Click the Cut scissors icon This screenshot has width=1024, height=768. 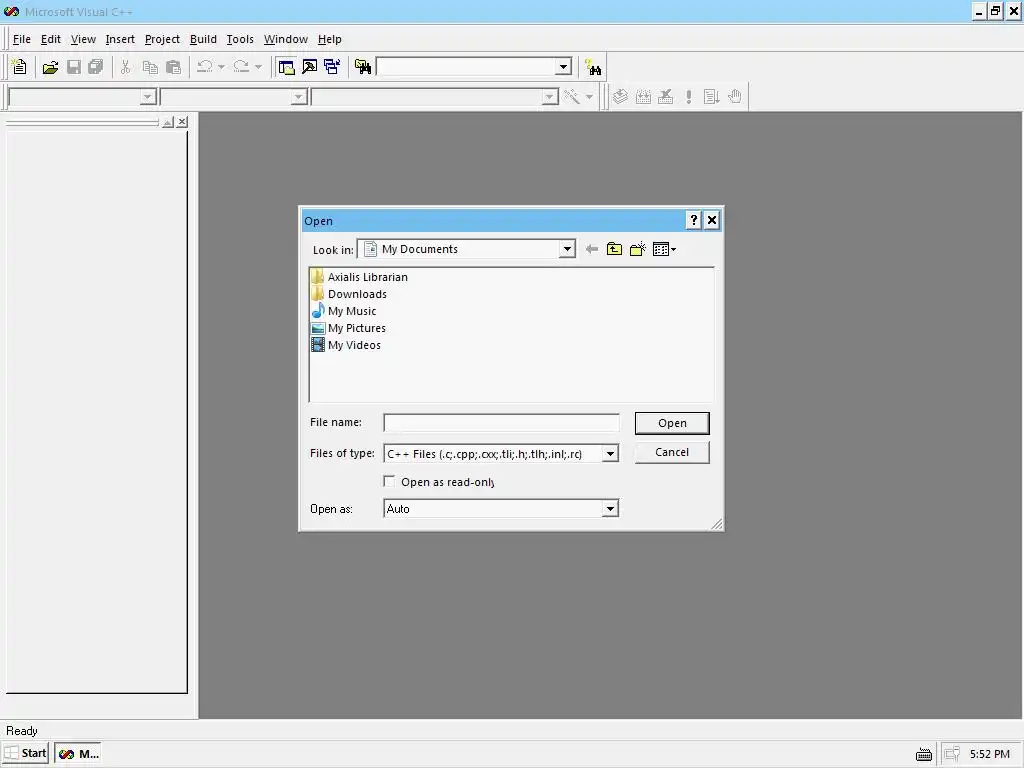(x=125, y=67)
